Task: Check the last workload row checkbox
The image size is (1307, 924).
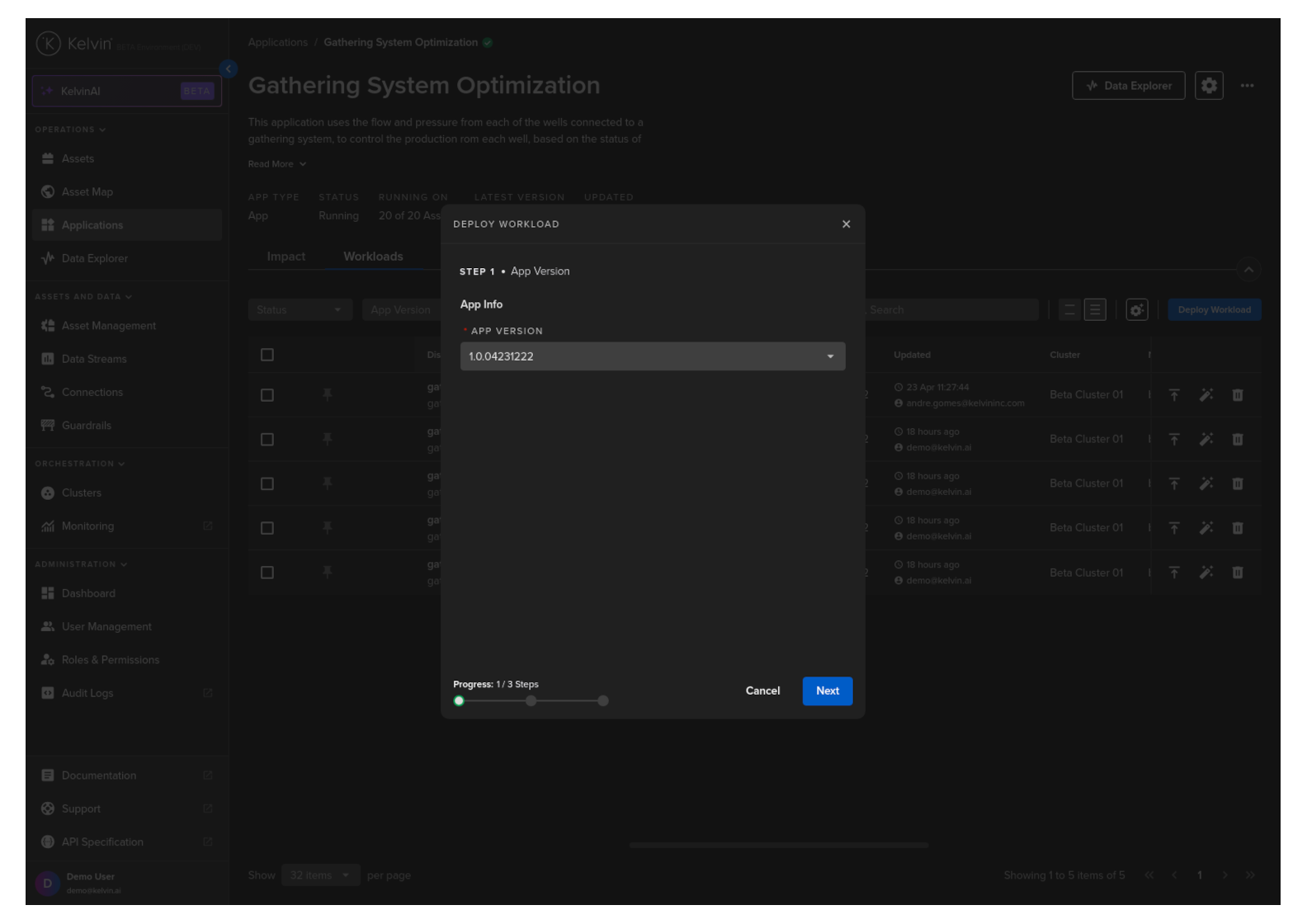Action: click(267, 573)
